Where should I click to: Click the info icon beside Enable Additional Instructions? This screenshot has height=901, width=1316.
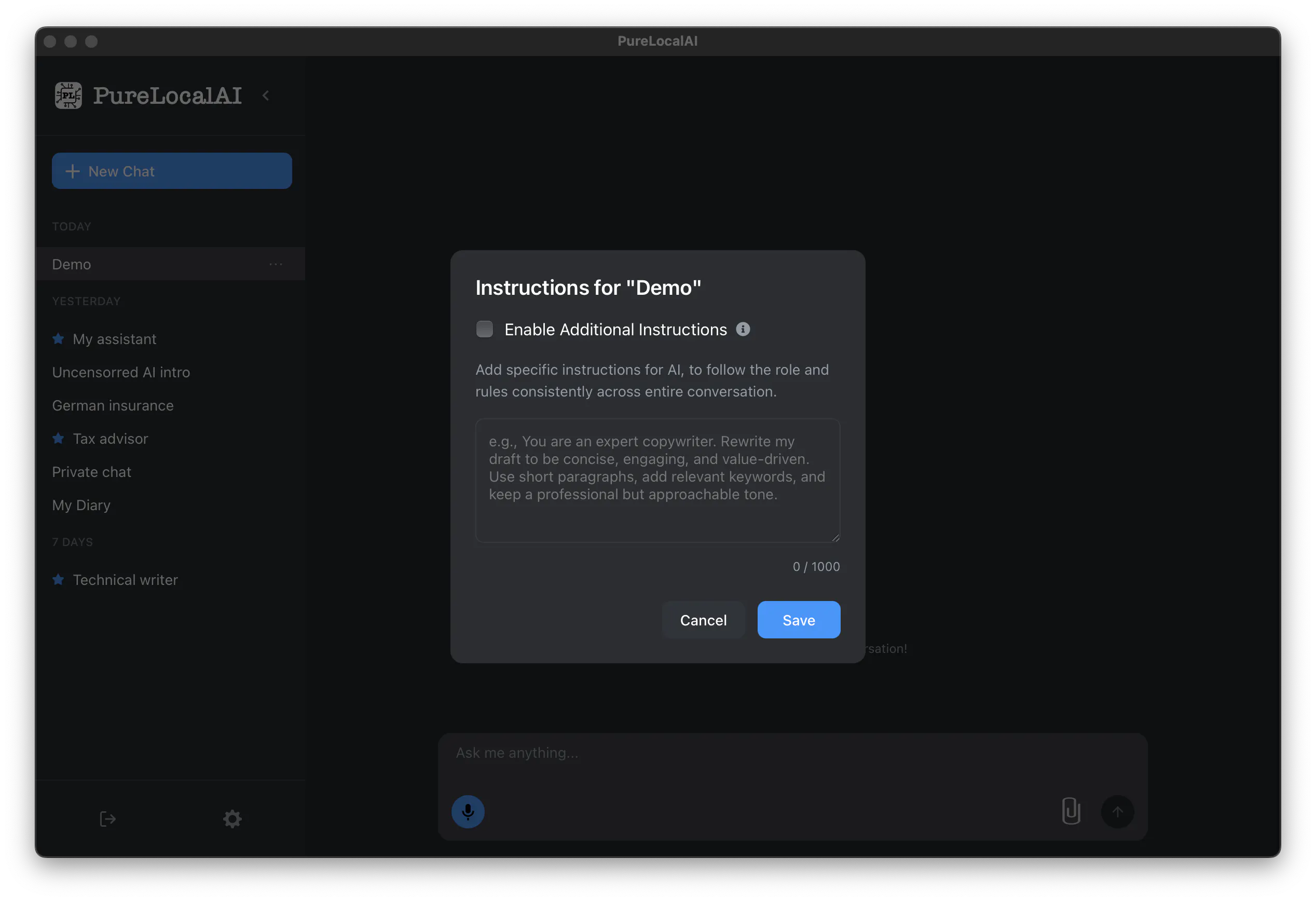(743, 329)
